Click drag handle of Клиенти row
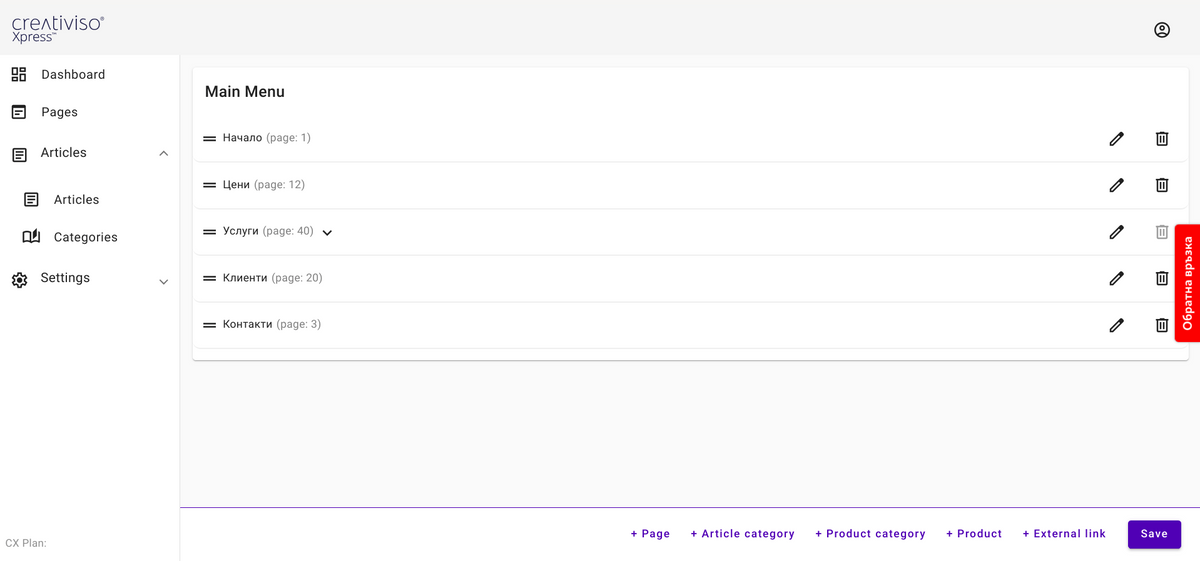 (209, 278)
